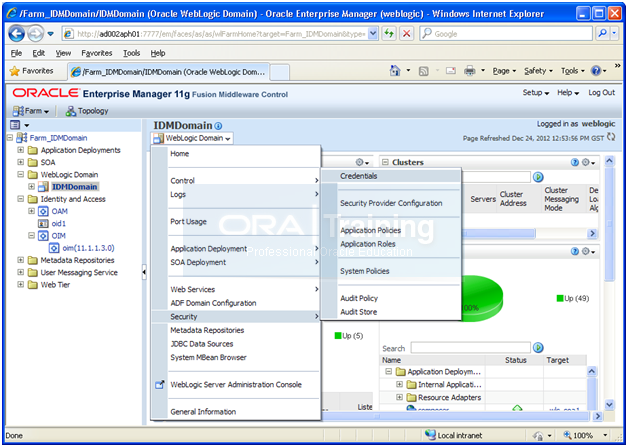Click the red Stop loading icon
This screenshot has width=628, height=447.
(407, 34)
